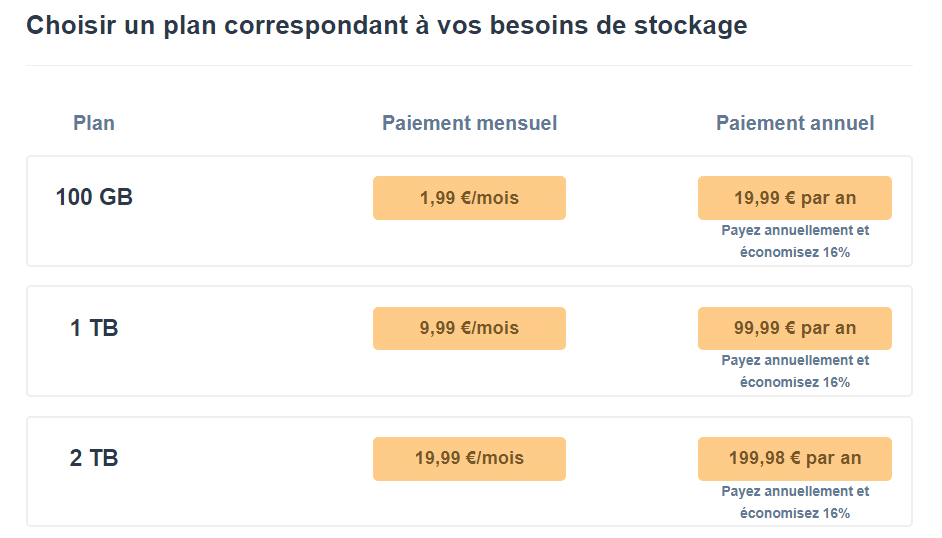
Task: Select the 9,99 €/mois monthly option
Action: point(469,328)
